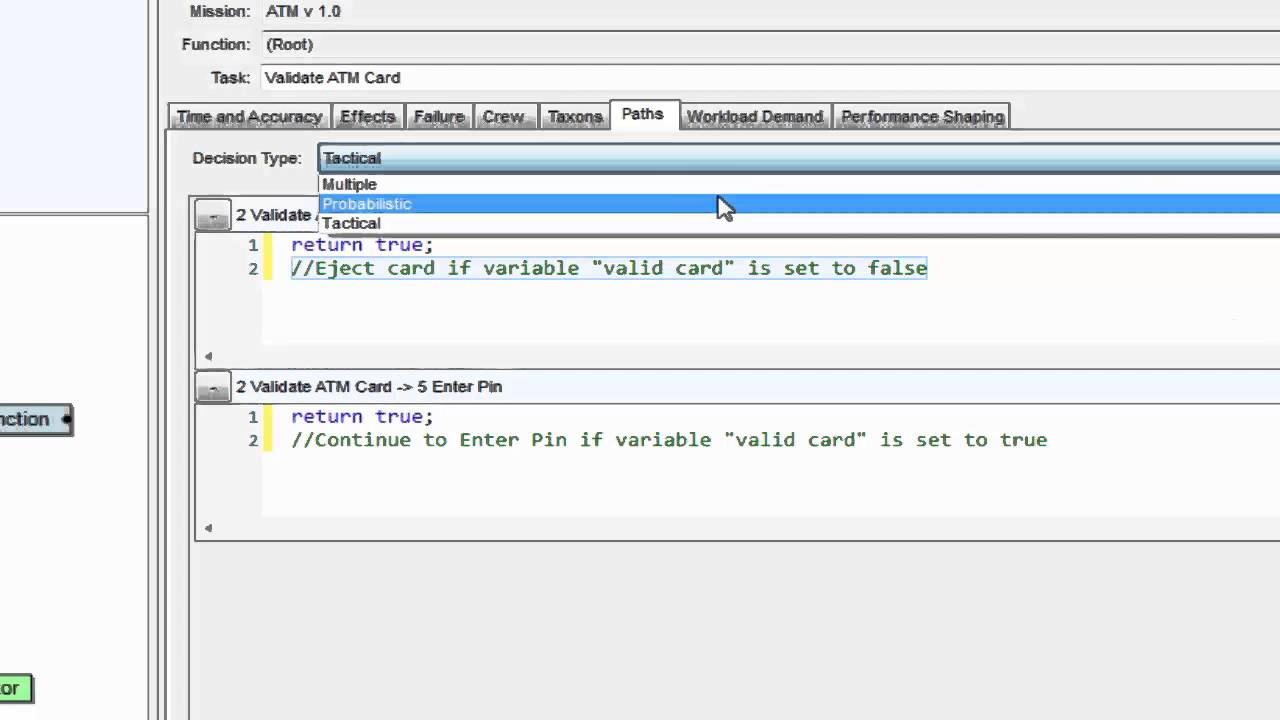
Task: Open the Failure tab
Action: (x=439, y=117)
